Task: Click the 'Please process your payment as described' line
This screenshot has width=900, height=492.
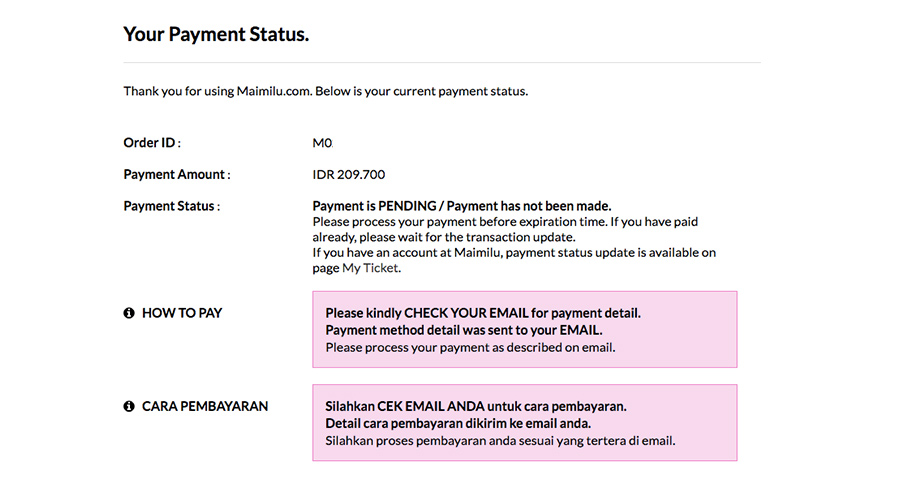Action: [470, 347]
